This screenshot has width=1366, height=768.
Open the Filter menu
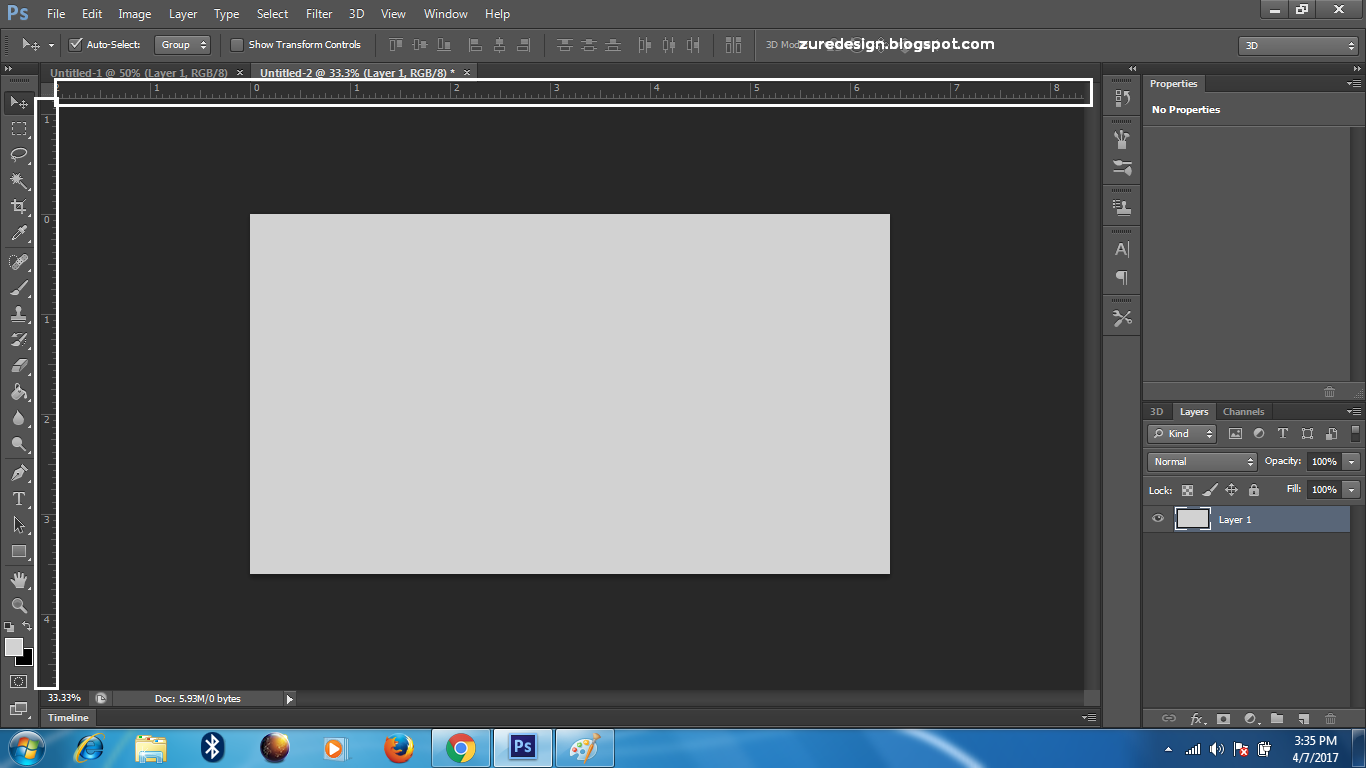(x=319, y=14)
